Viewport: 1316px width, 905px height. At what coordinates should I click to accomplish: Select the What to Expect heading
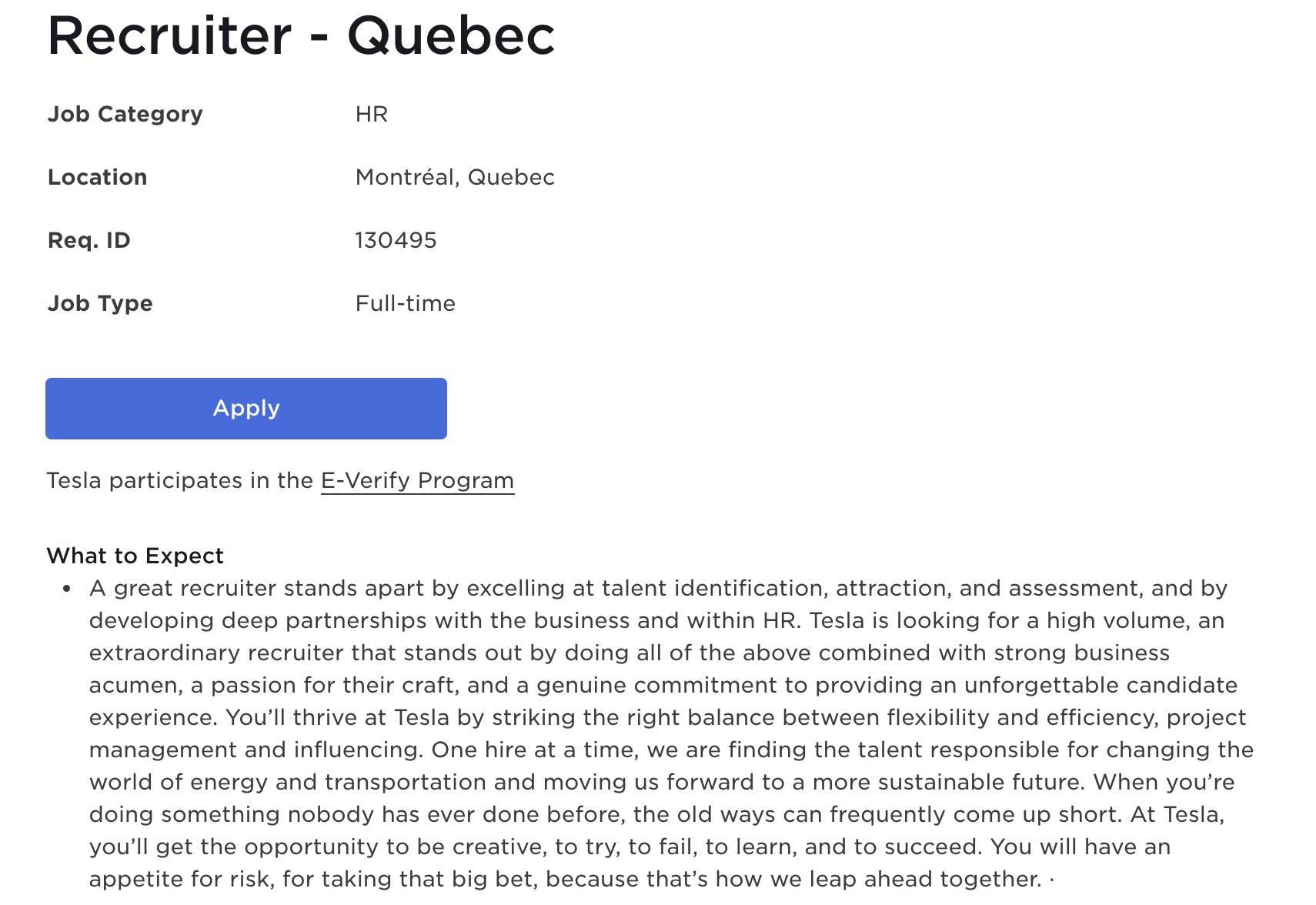point(135,556)
